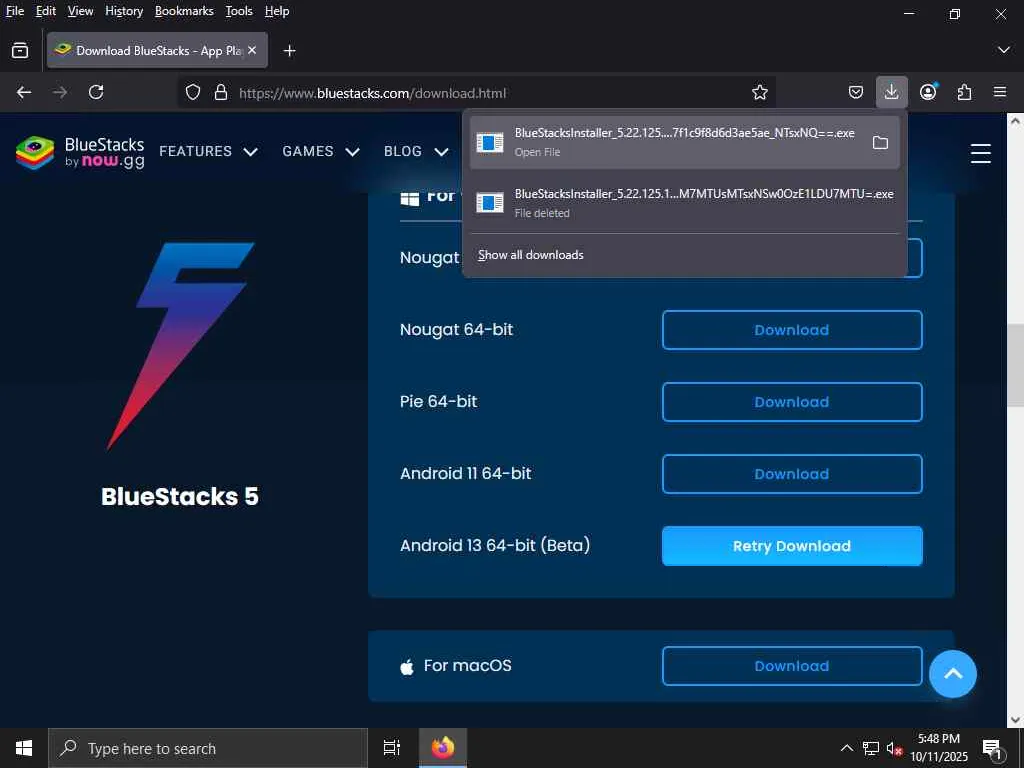
Task: Click the scrollbar down arrow
Action: (1015, 719)
